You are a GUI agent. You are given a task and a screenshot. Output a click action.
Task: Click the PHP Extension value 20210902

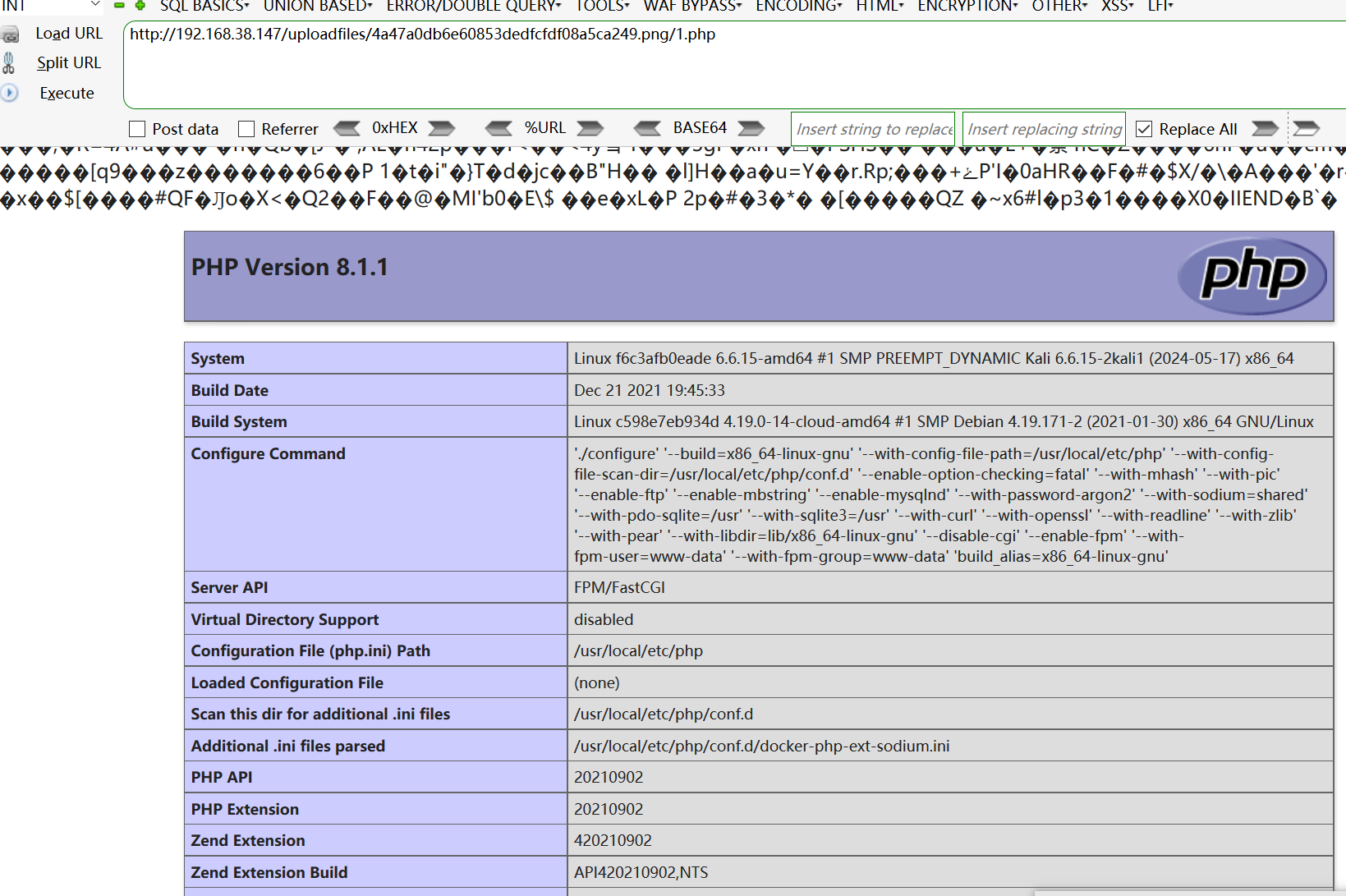pos(609,810)
